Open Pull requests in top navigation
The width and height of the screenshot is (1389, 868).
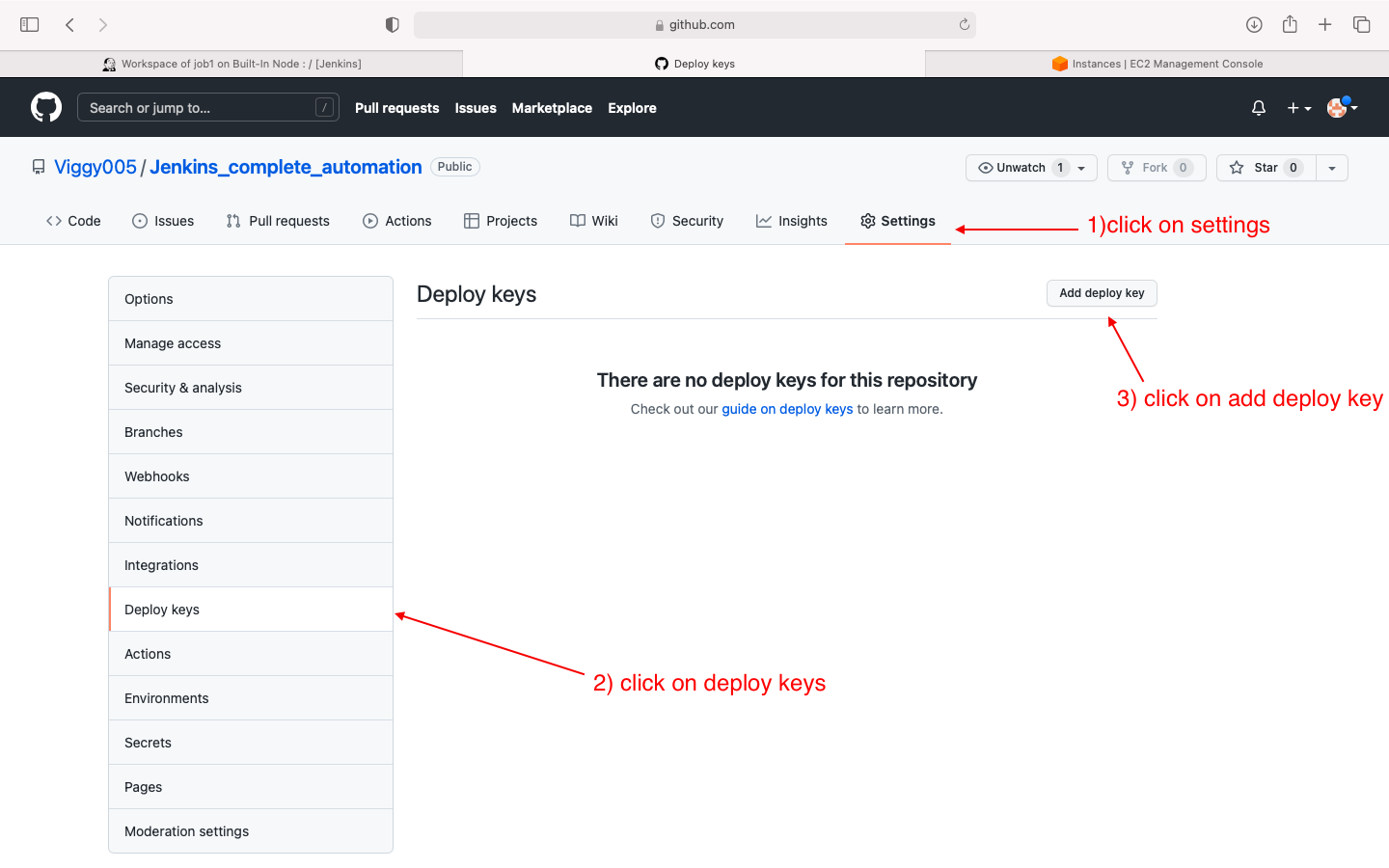pos(396,108)
